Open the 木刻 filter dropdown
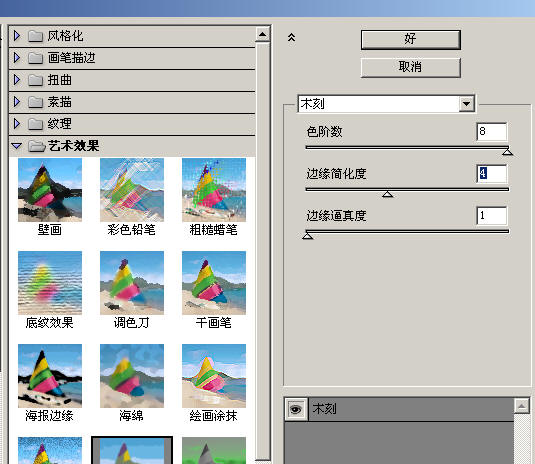Image resolution: width=535 pixels, height=464 pixels. coord(466,103)
